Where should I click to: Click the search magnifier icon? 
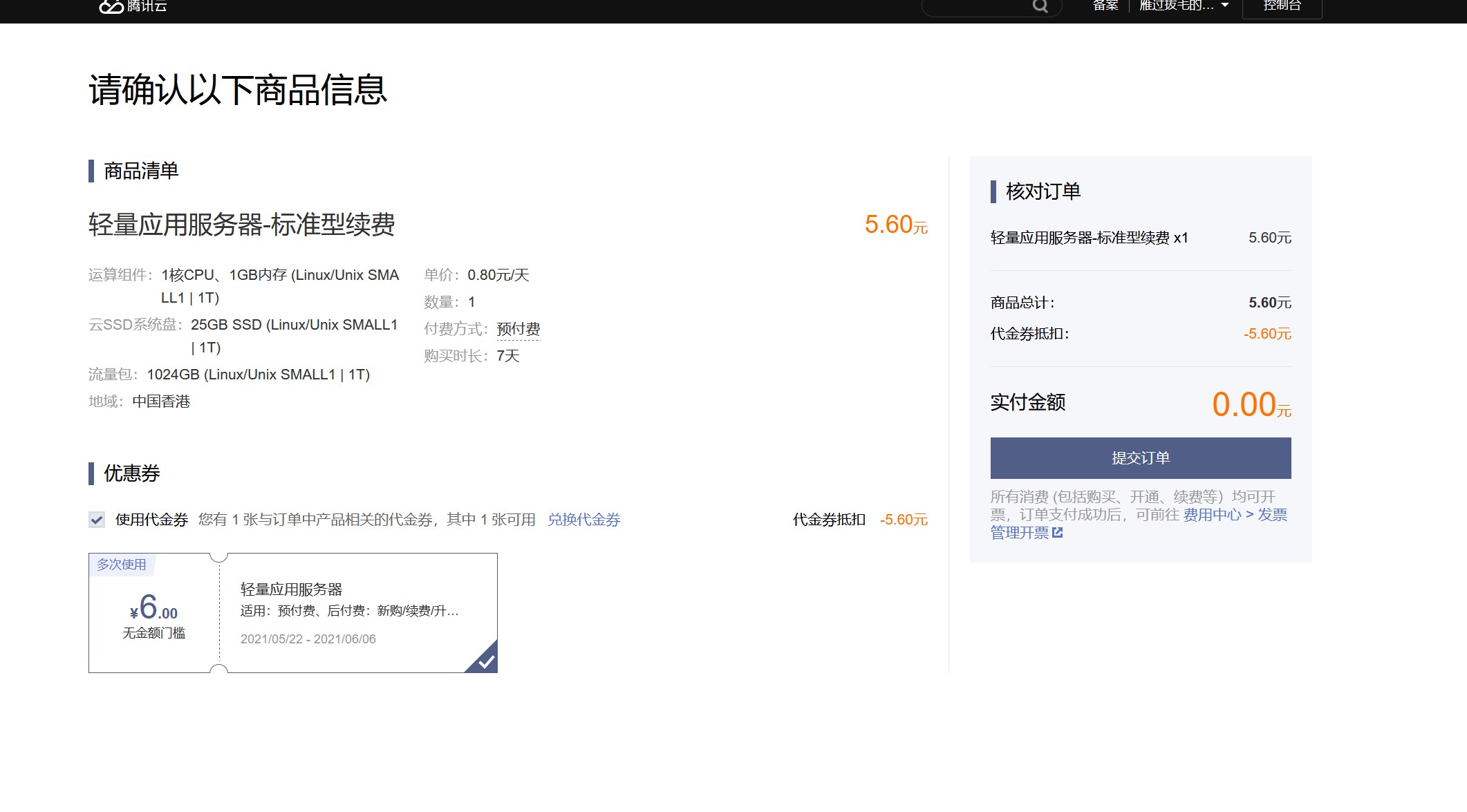(1040, 6)
